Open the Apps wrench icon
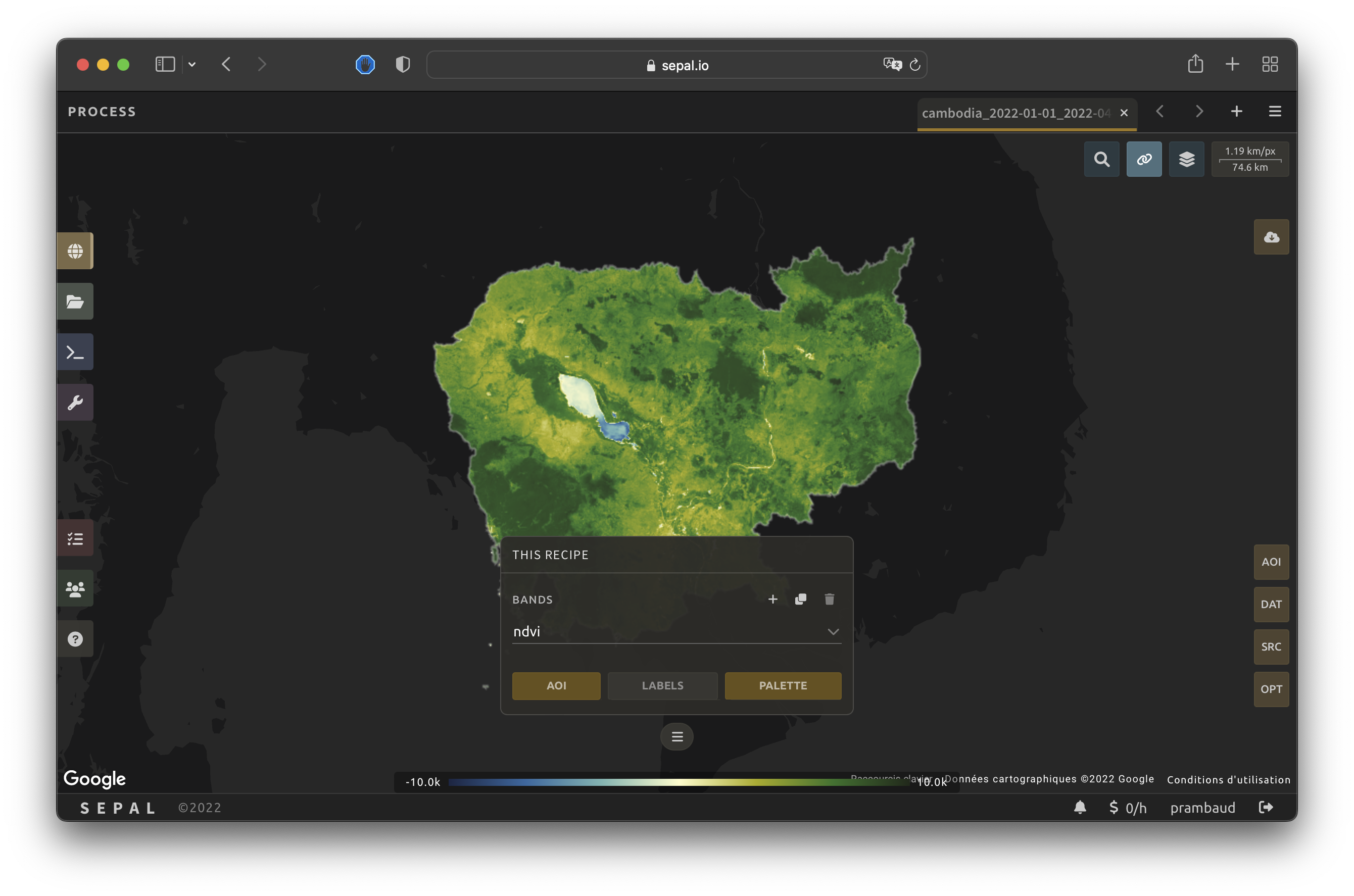1354x896 pixels. (x=75, y=402)
